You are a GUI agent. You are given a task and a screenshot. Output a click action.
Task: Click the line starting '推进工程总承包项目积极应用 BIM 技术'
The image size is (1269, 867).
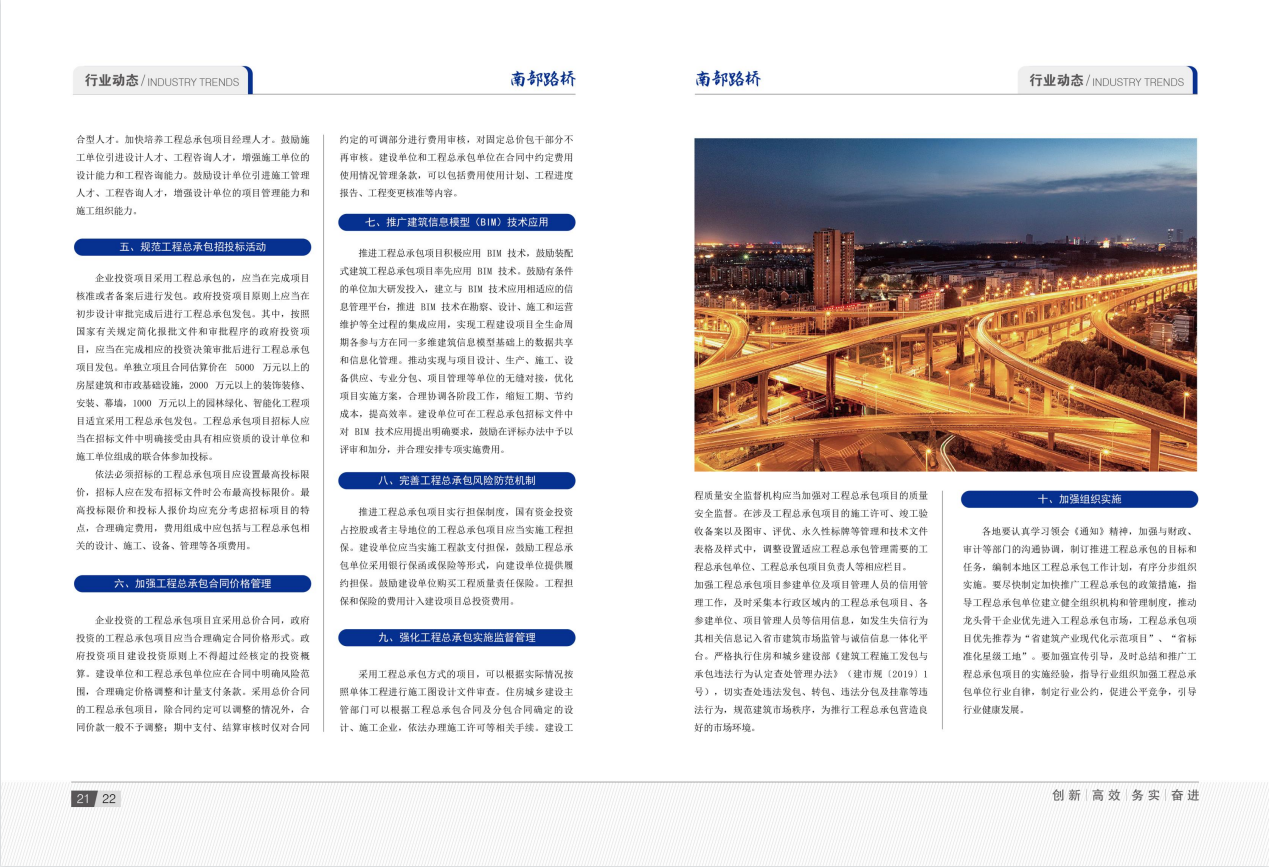coord(466,254)
